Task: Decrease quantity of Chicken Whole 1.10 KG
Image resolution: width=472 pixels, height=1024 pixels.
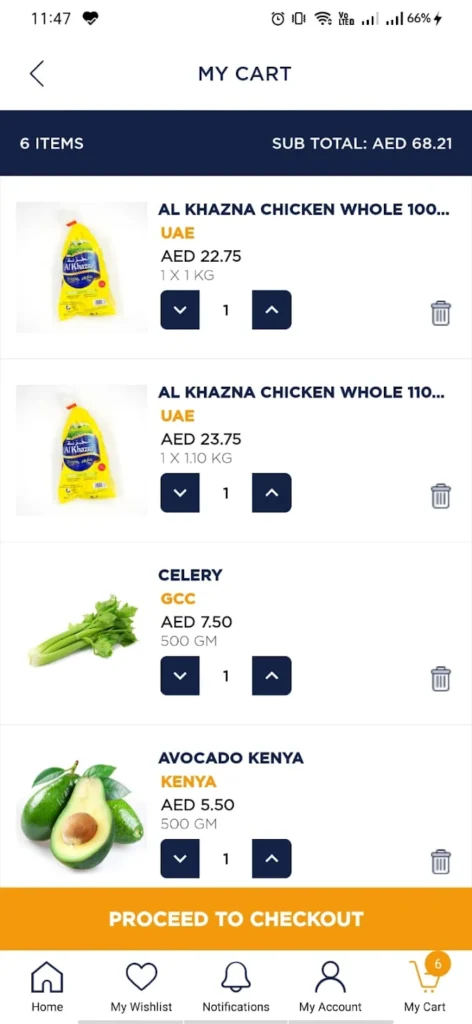Action: tap(180, 493)
